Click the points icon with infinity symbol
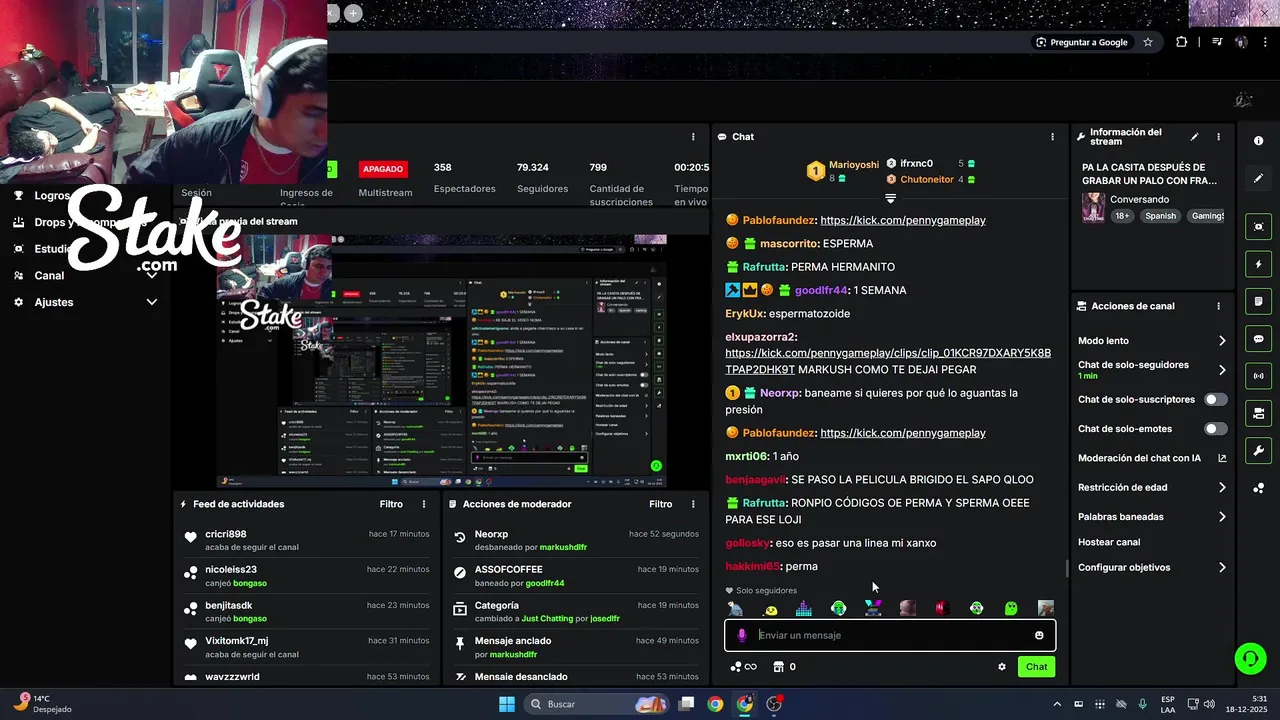Image resolution: width=1280 pixels, height=720 pixels. pyautogui.click(x=743, y=667)
